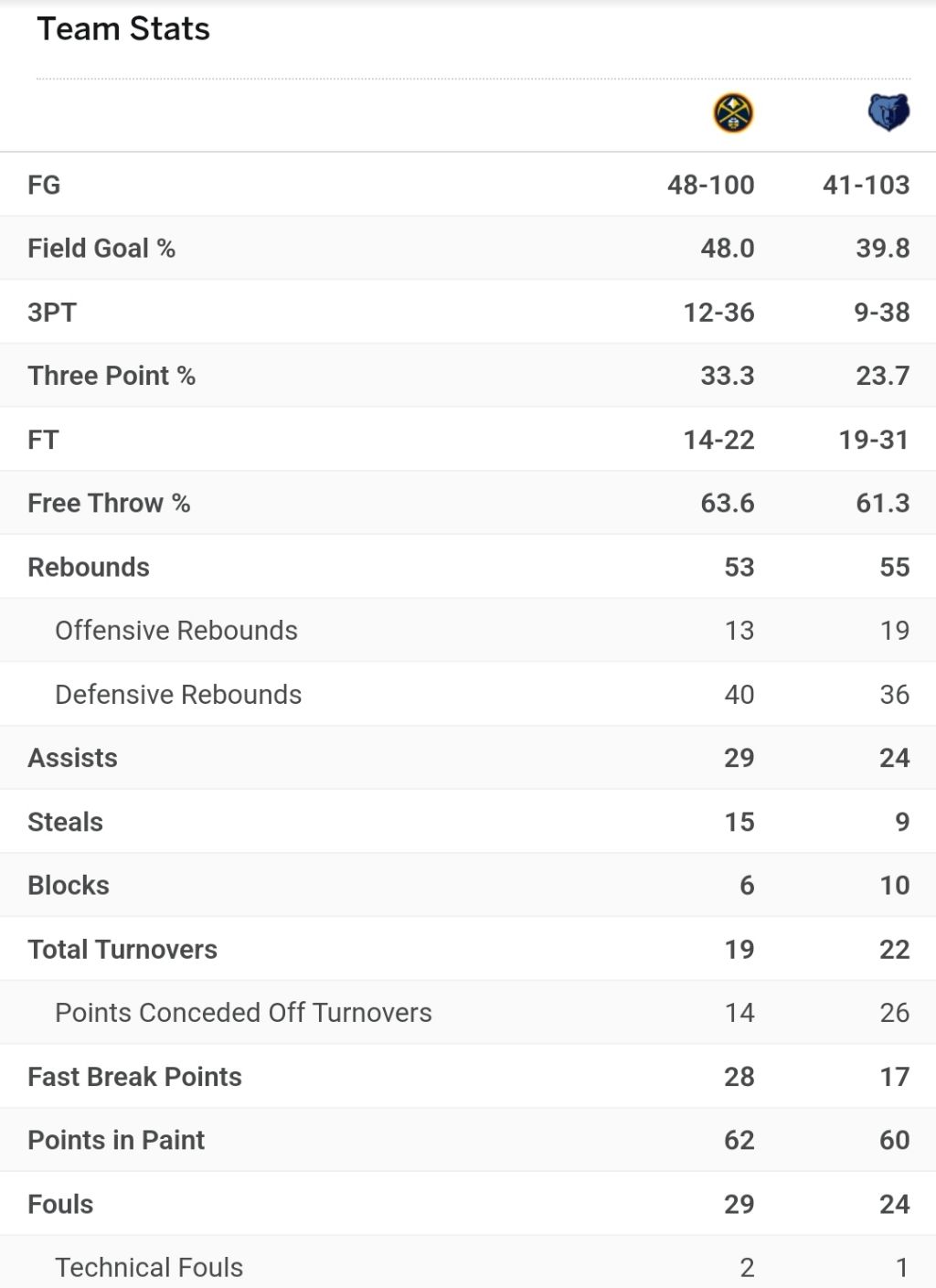Image resolution: width=936 pixels, height=1288 pixels.
Task: Click the Fast Break Points label
Action: click(x=134, y=1077)
